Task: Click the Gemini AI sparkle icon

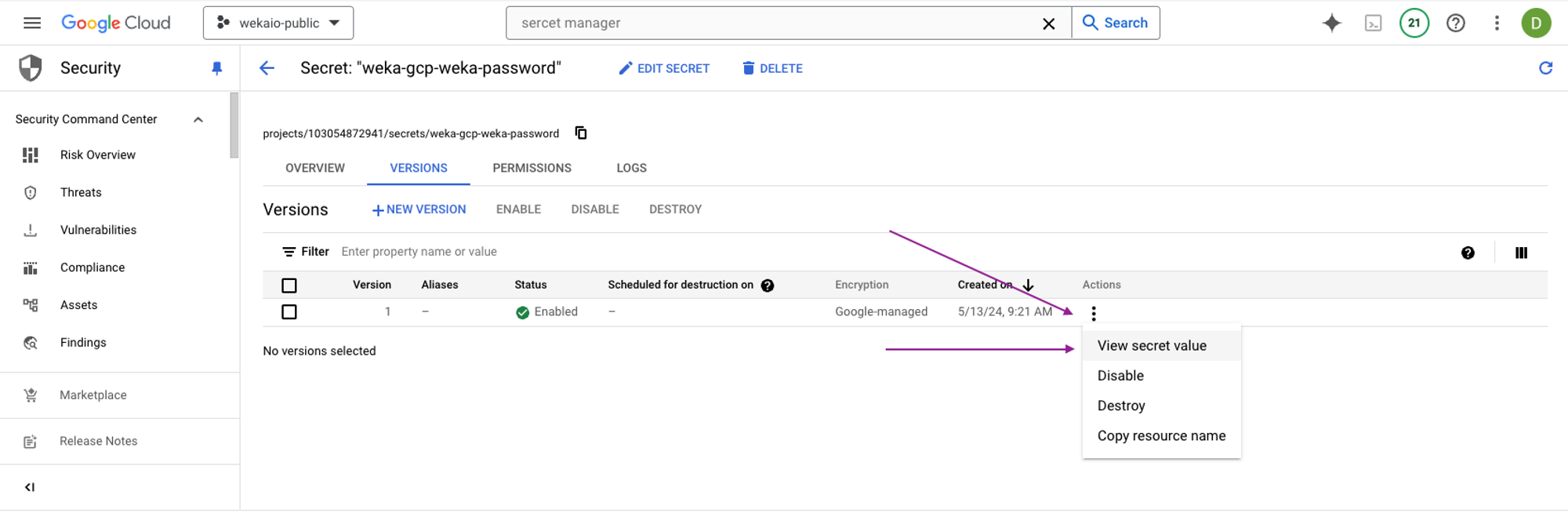Action: (1331, 23)
